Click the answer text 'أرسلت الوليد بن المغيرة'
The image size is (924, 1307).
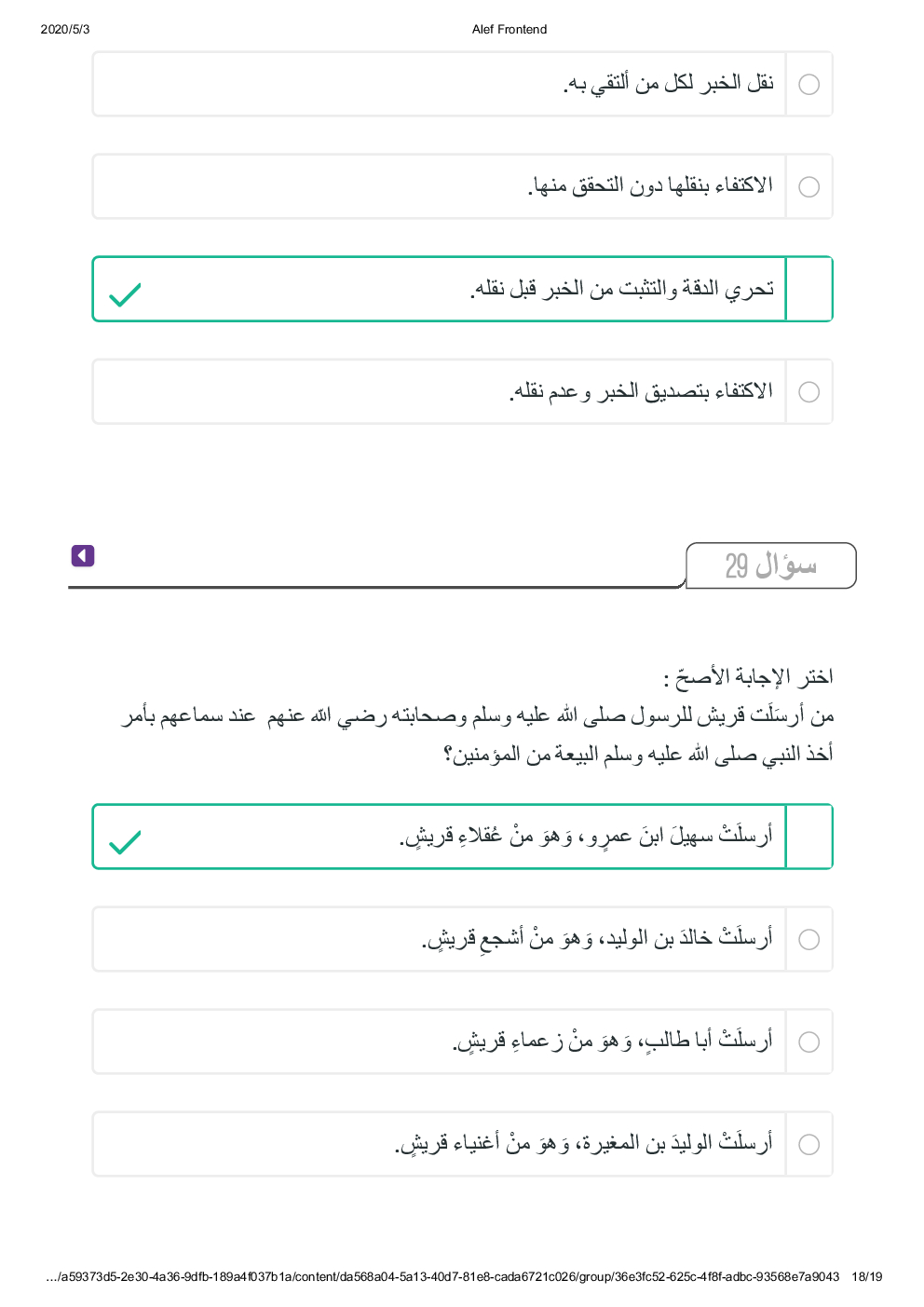point(583,1144)
